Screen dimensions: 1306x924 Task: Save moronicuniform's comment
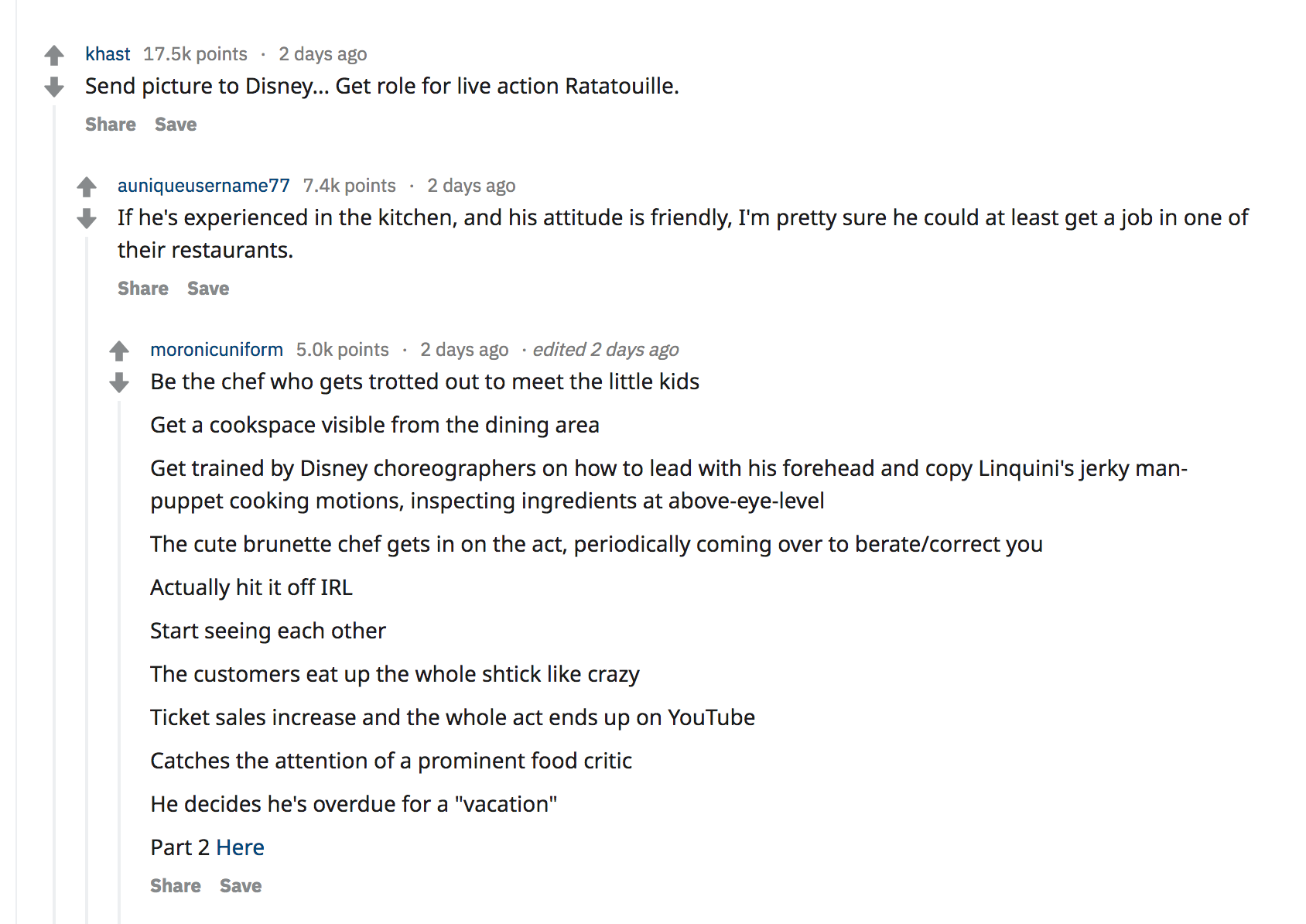pos(241,886)
